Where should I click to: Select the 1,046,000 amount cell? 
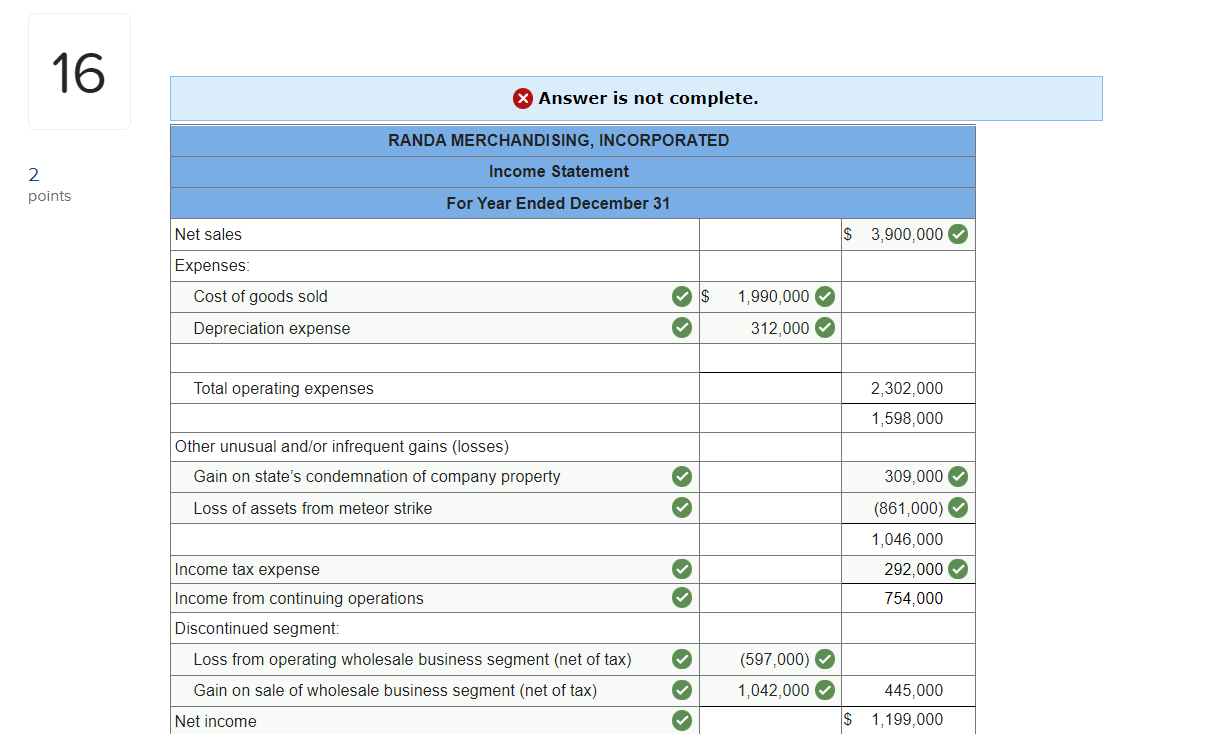[908, 538]
